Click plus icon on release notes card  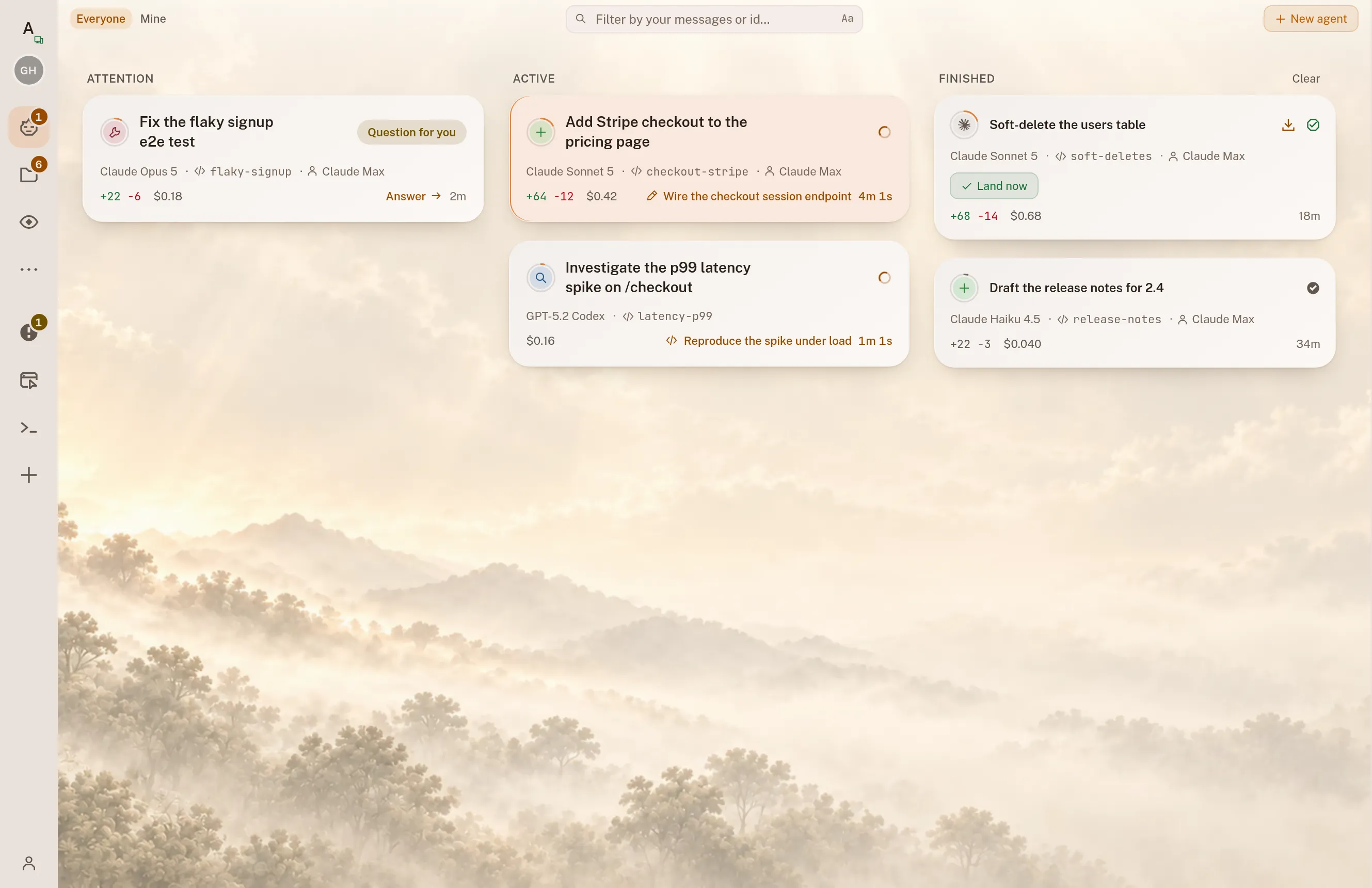(x=964, y=288)
